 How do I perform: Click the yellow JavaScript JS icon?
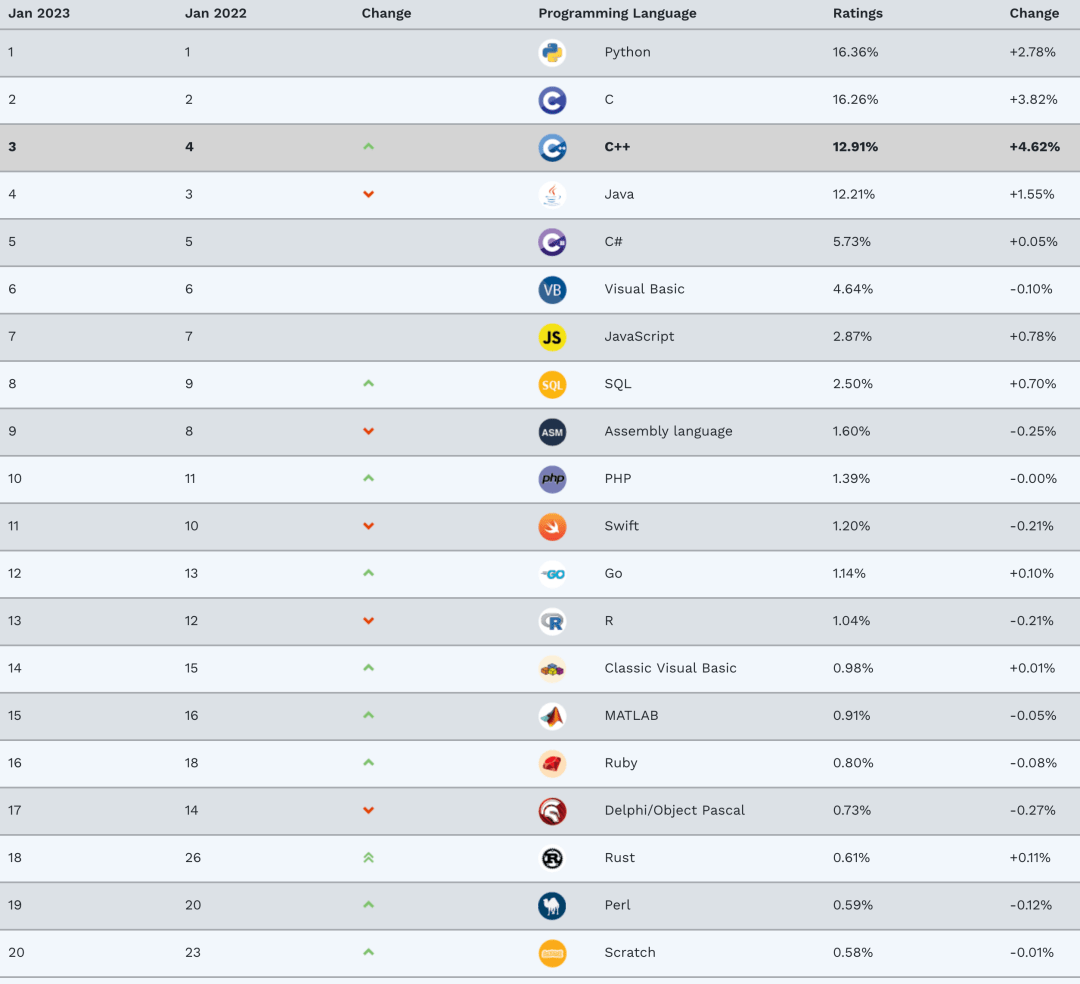552,337
